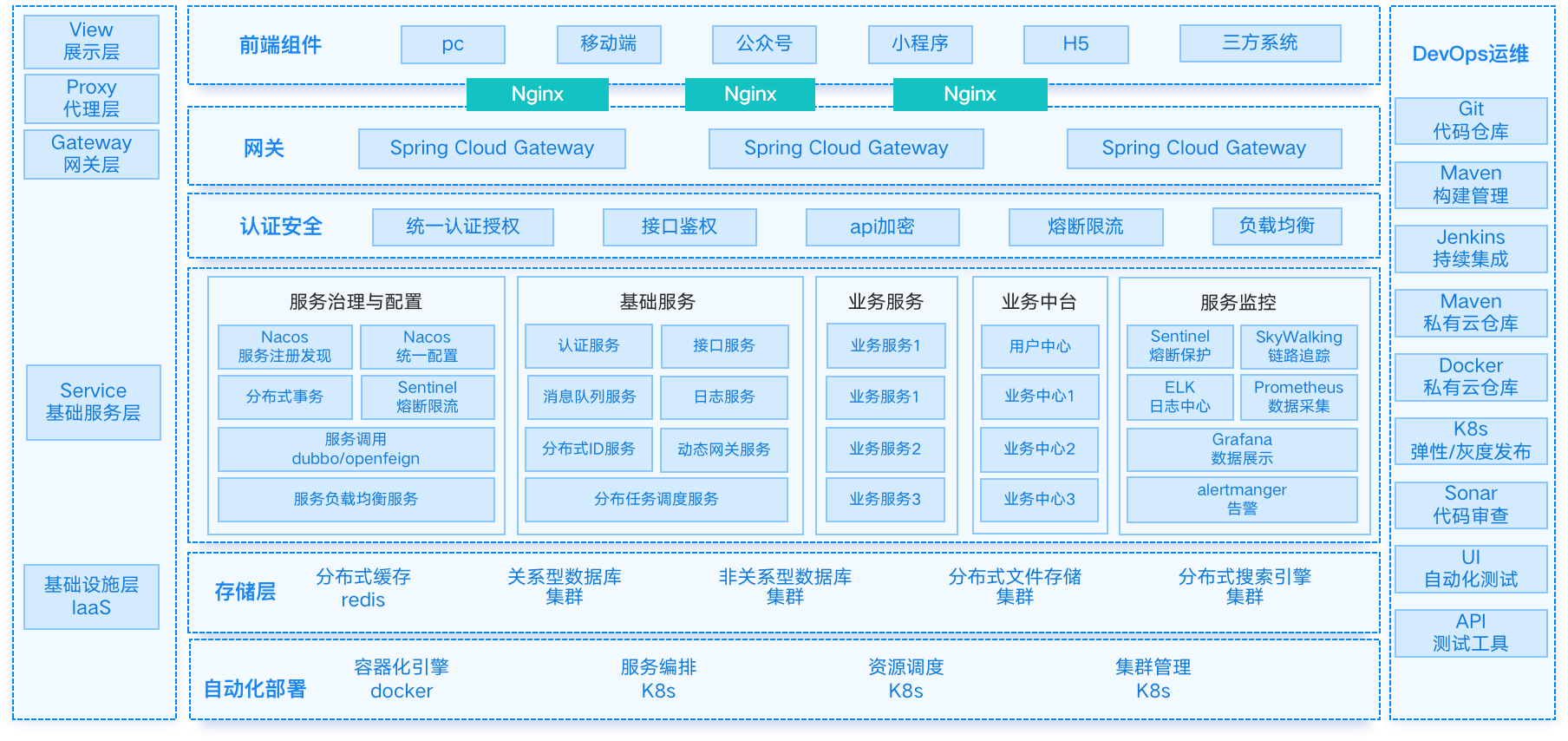The height and width of the screenshot is (741, 1568).
Task: Click the 负载均衡 box in 认证安全 row
Action: [x=1277, y=226]
